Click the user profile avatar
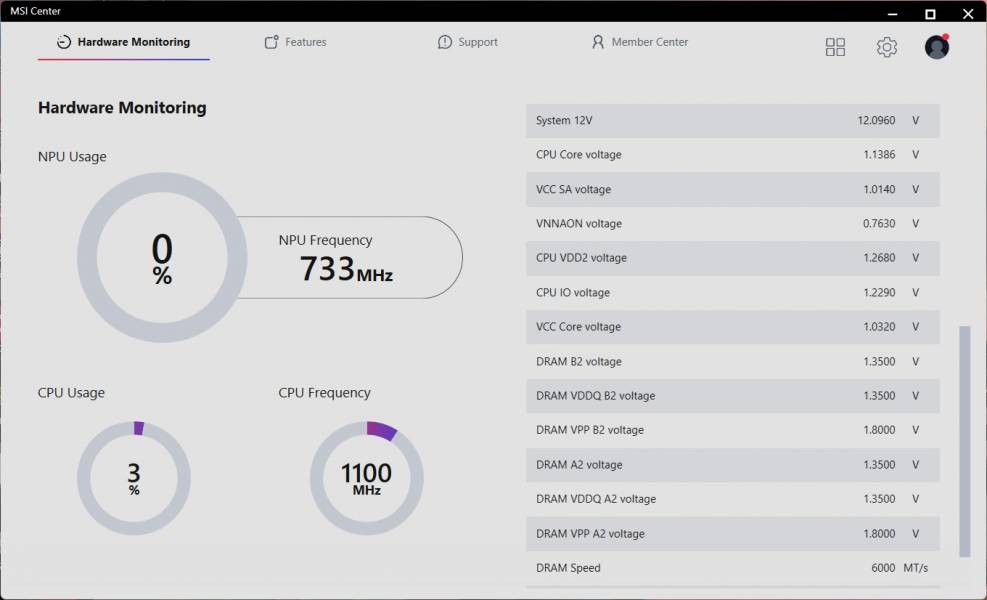This screenshot has height=600, width=987. tap(937, 47)
